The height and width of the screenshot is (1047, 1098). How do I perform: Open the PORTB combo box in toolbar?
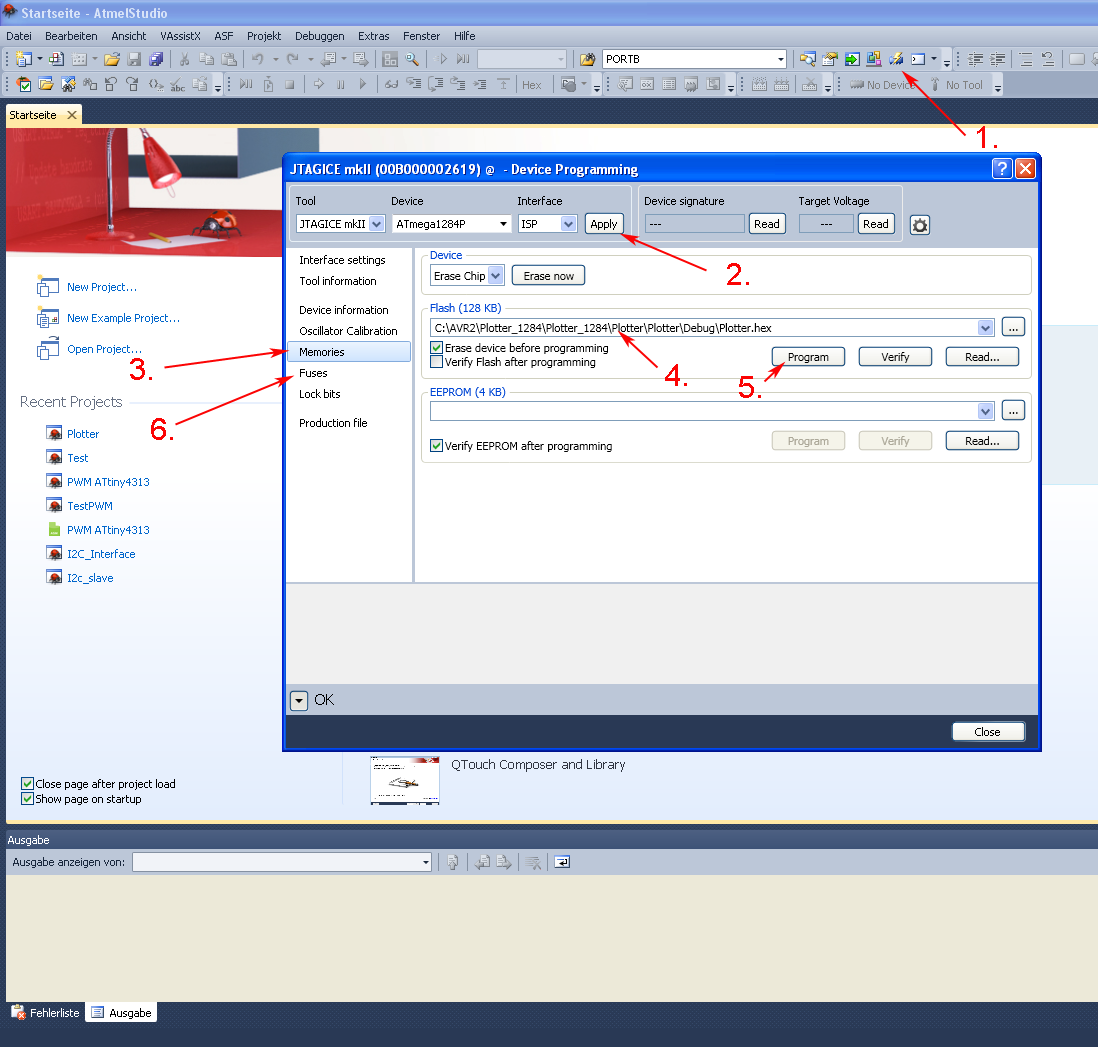pyautogui.click(x=693, y=59)
